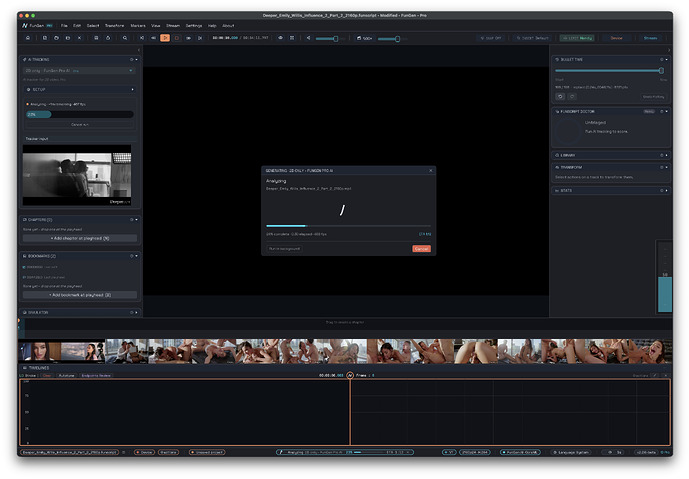689x479 pixels.
Task: Click the settings icon on Bookmarks panel header
Action: 131,256
